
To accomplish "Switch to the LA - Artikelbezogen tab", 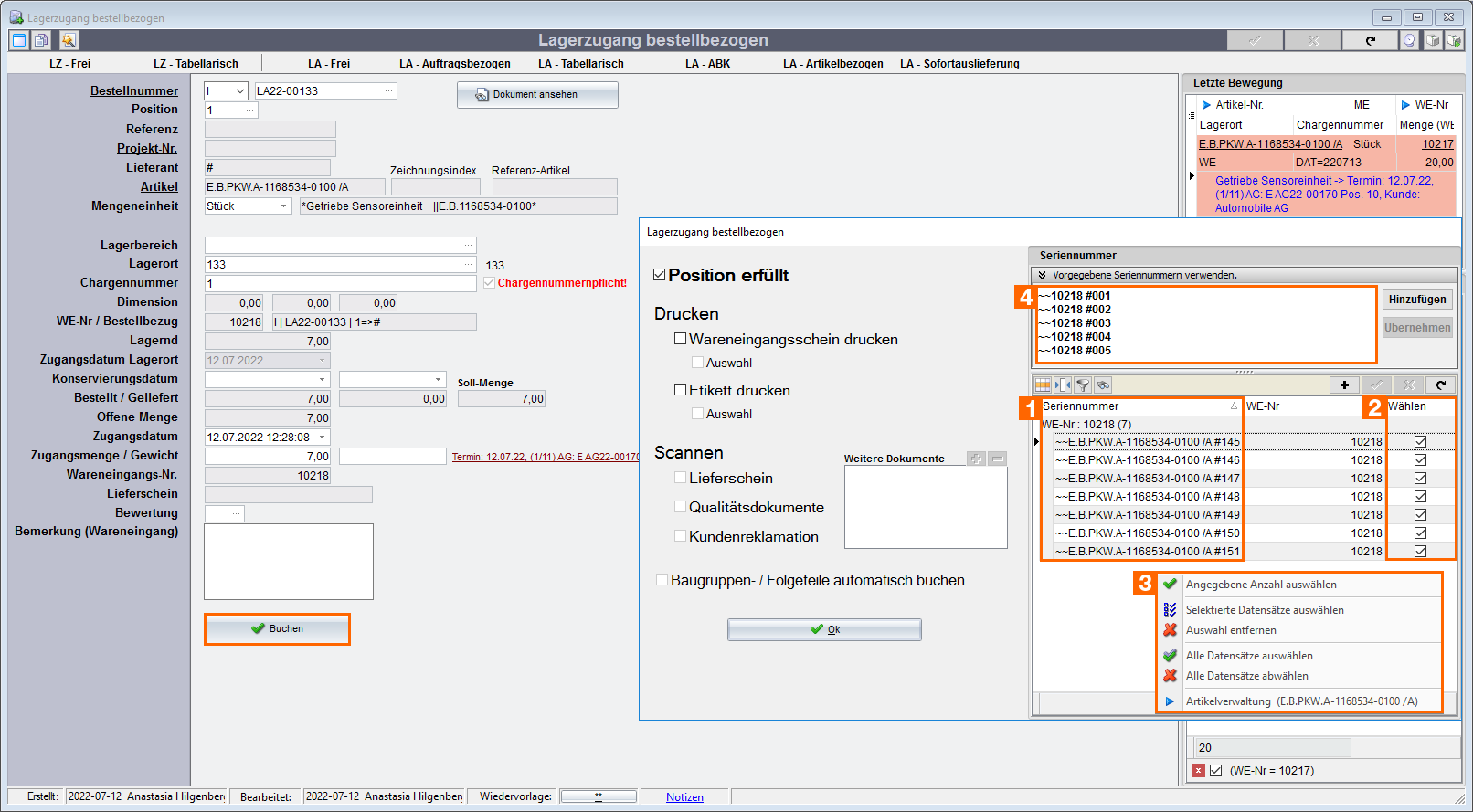I will [833, 64].
